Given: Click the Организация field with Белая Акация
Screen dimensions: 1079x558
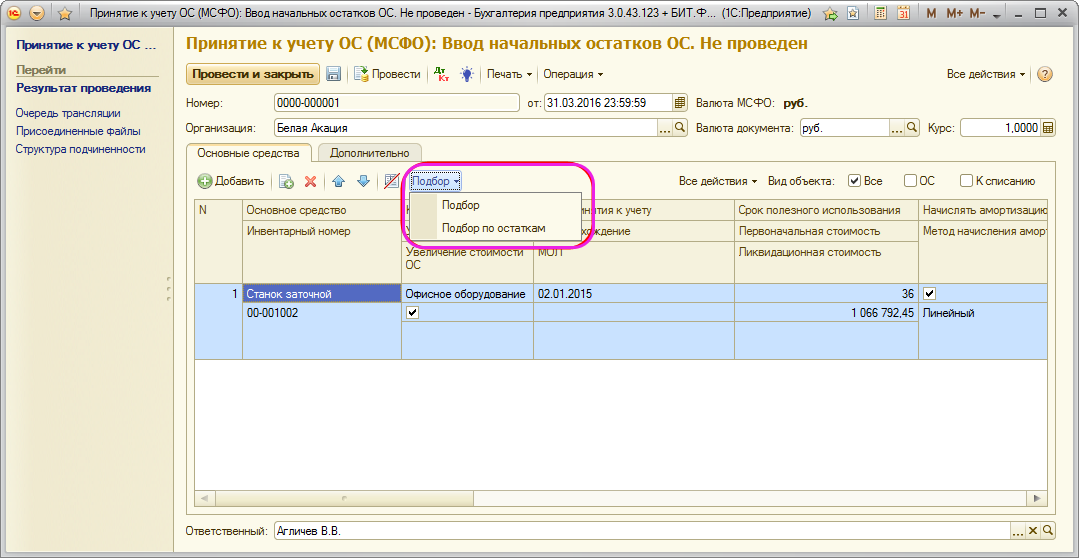Looking at the screenshot, I should click(464, 128).
